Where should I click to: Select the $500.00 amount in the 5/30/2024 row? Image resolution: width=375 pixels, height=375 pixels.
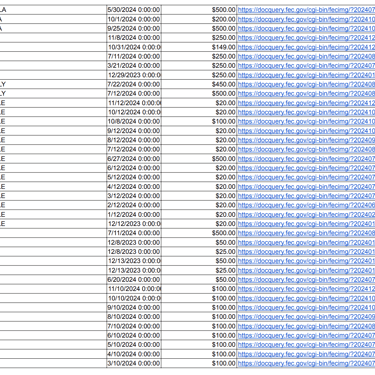pyautogui.click(x=199, y=10)
